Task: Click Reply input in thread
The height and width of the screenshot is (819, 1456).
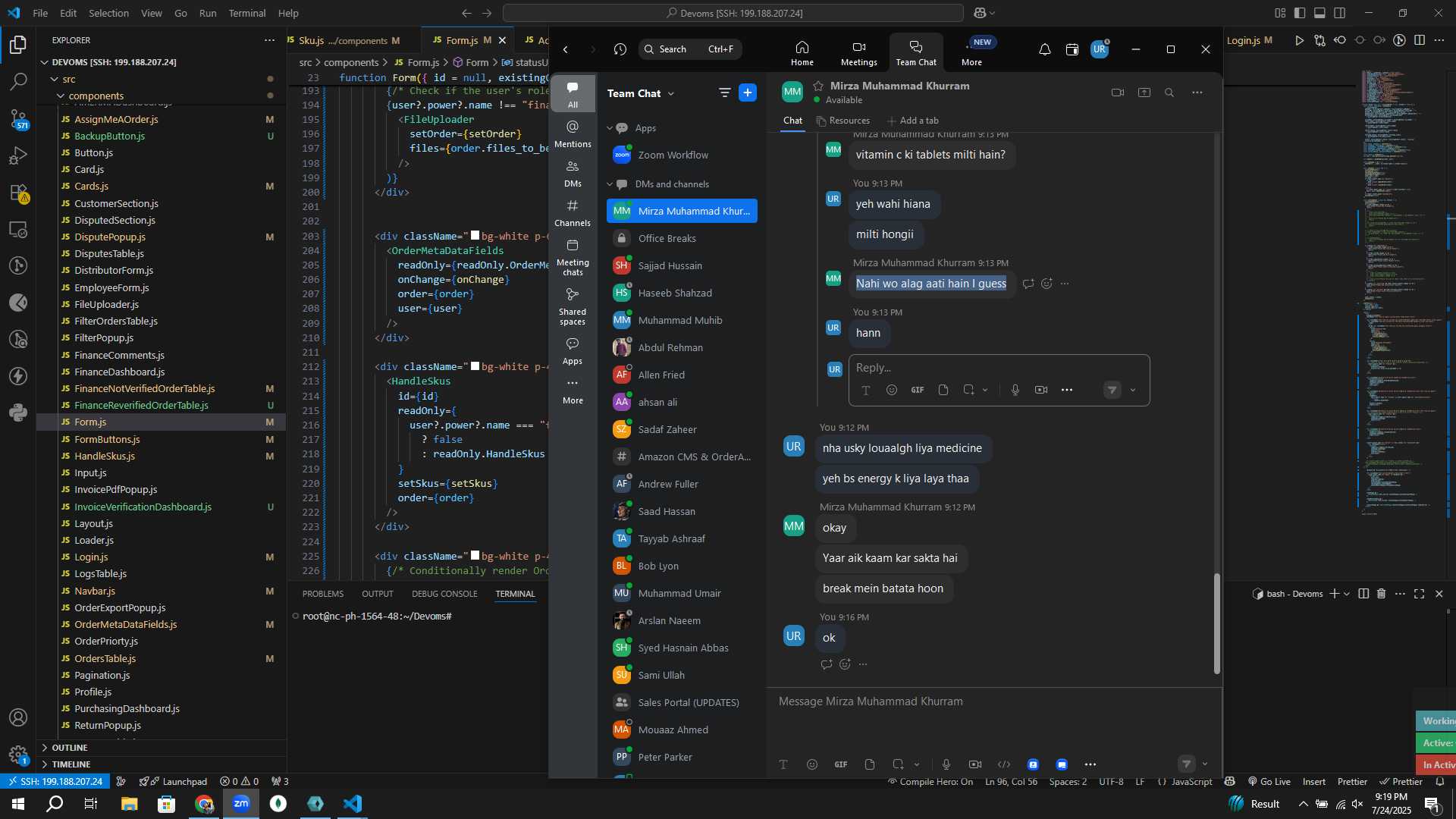Action: [998, 368]
